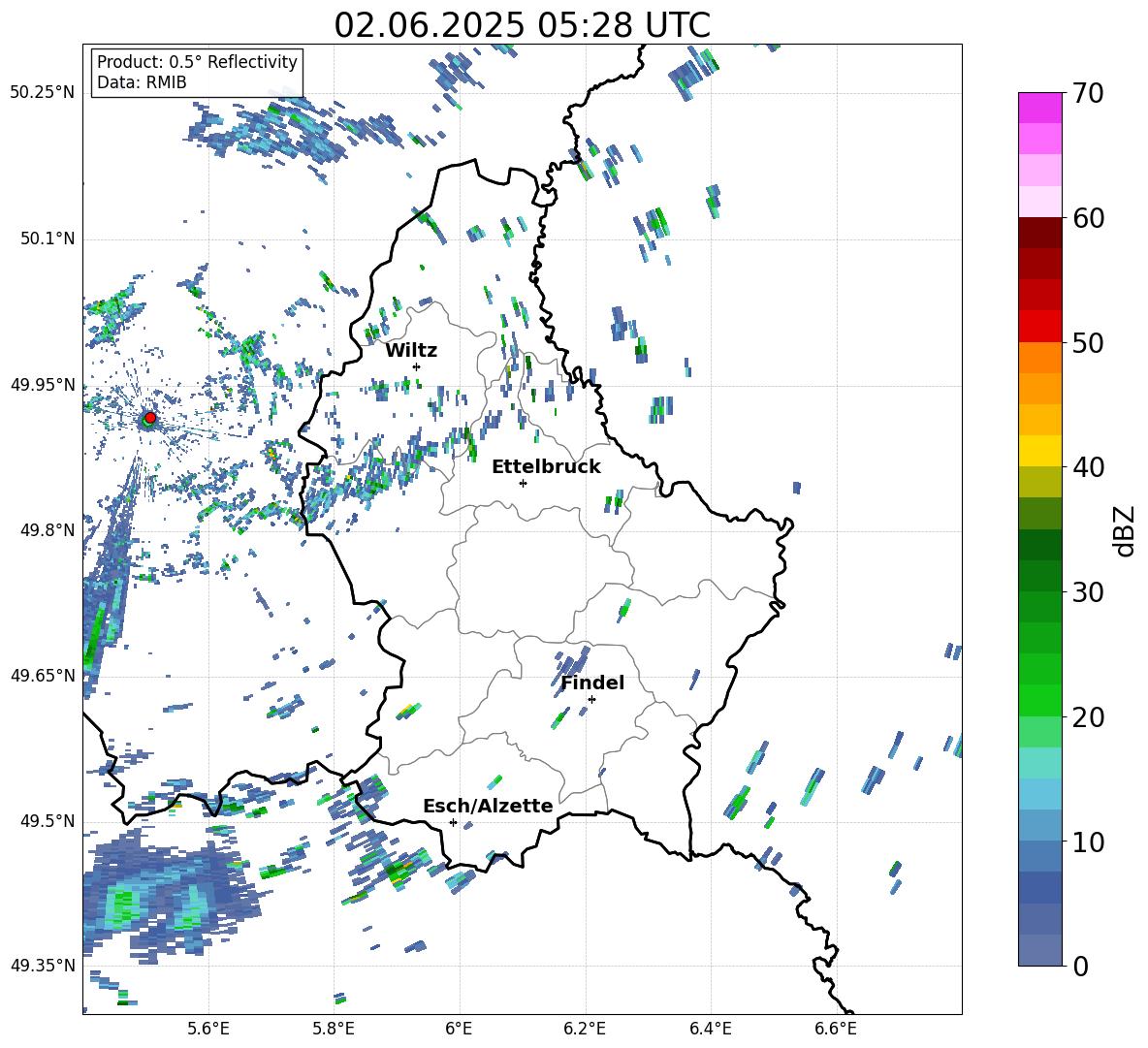Click the colorbar tick label 60
1148x1048 pixels.
point(1087,218)
